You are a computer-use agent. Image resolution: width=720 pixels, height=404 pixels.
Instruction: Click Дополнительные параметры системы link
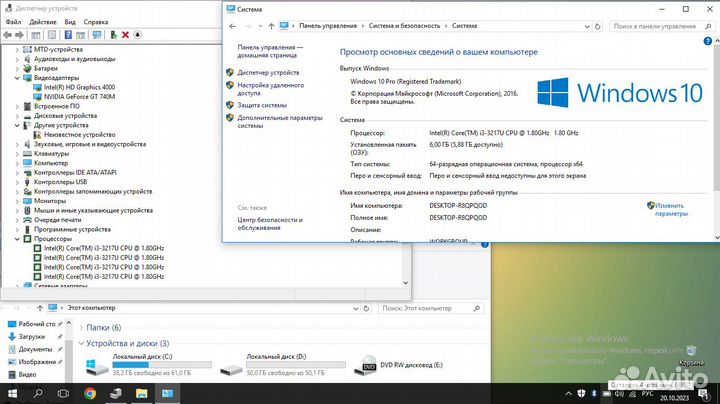(280, 122)
